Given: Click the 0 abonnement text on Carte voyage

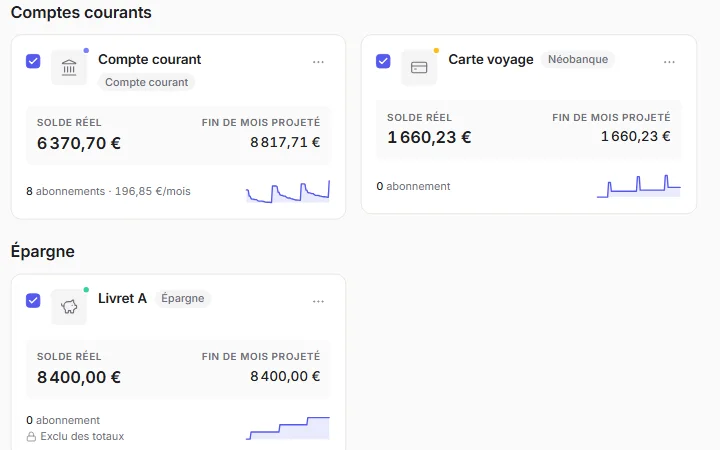Looking at the screenshot, I should coord(413,186).
